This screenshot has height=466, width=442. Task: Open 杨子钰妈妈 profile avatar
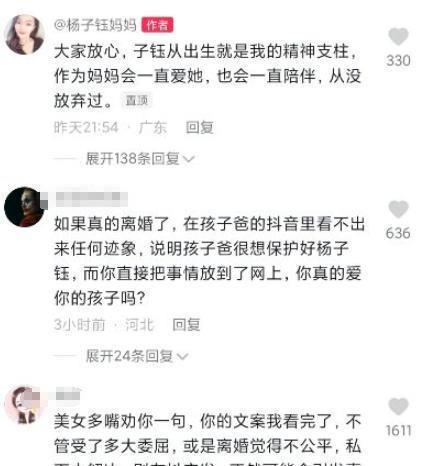(24, 34)
